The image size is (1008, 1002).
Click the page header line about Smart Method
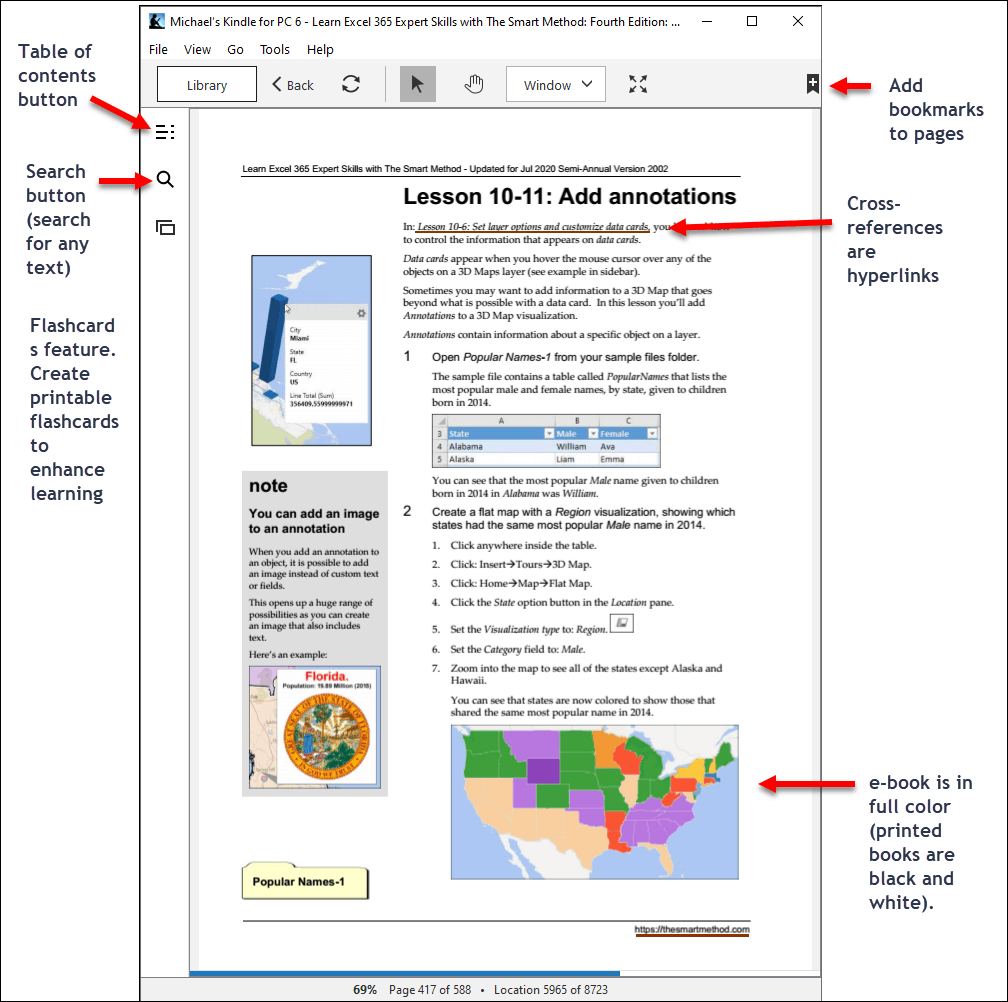455,168
